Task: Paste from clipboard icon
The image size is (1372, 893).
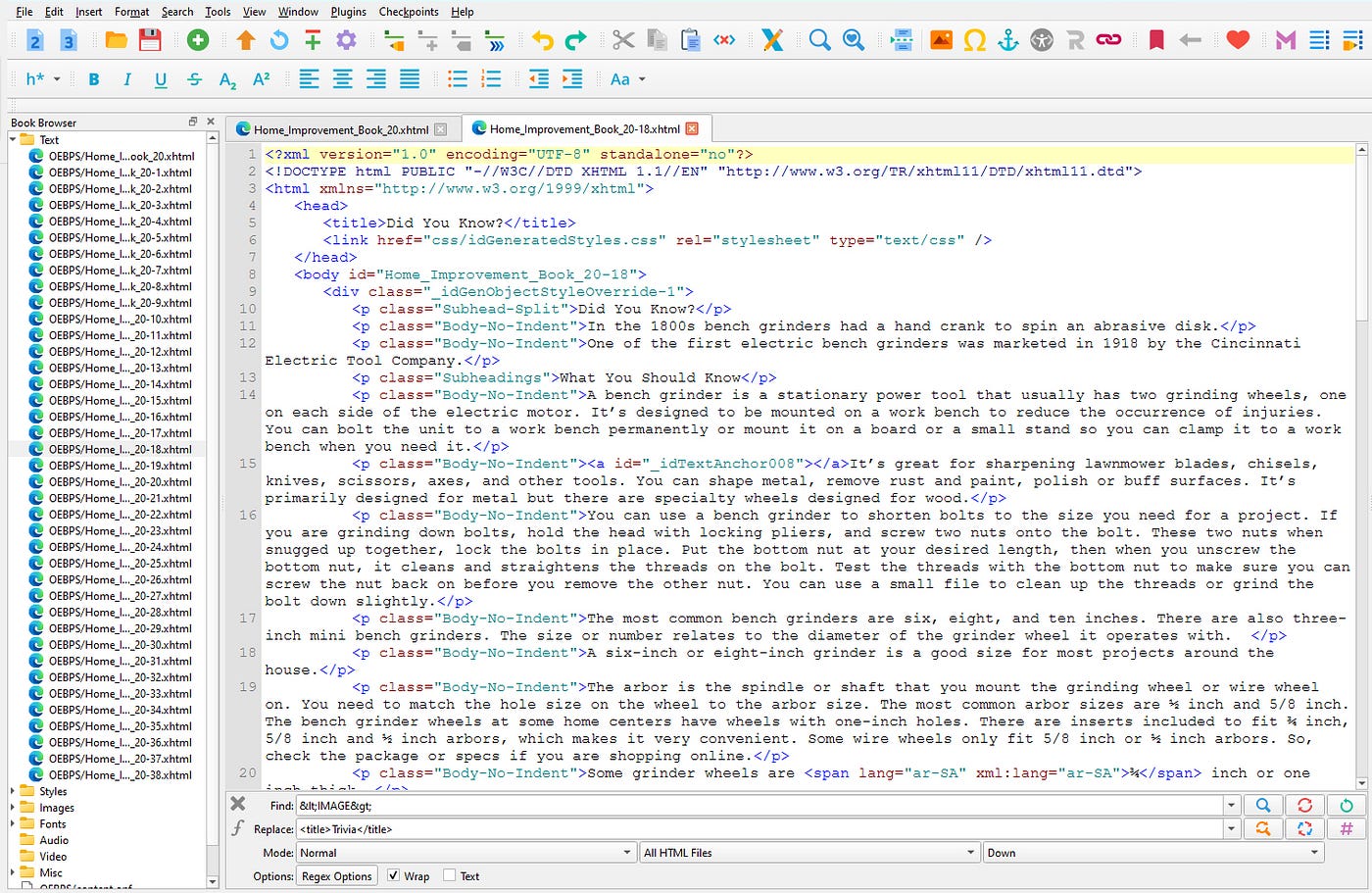Action: pyautogui.click(x=691, y=40)
